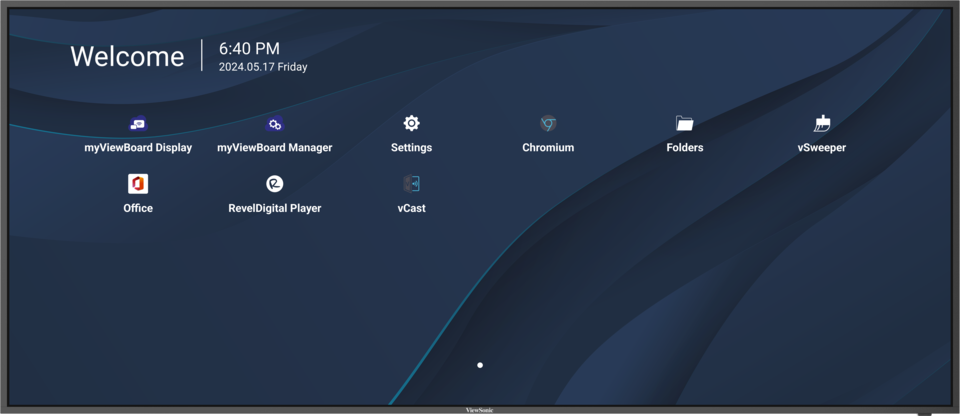The image size is (960, 416).
Task: Start the vSweeper broom icon
Action: [x=822, y=124]
